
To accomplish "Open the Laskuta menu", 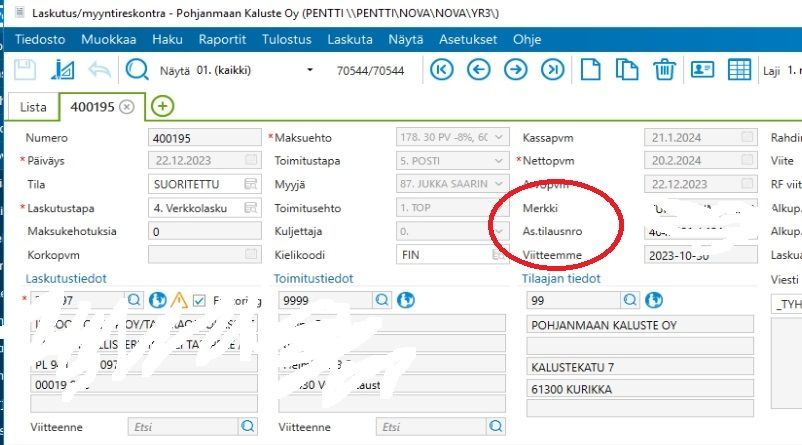I will 350,39.
